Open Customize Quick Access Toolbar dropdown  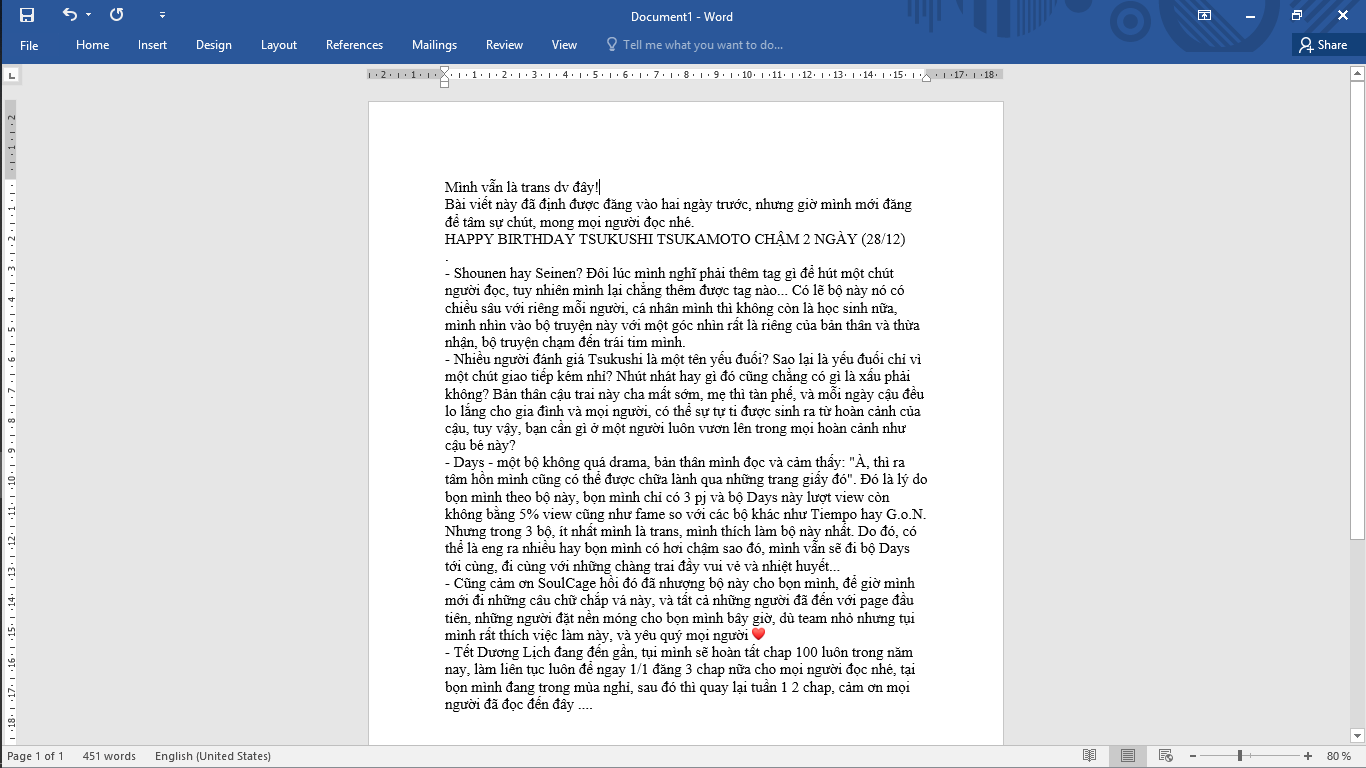tap(163, 16)
